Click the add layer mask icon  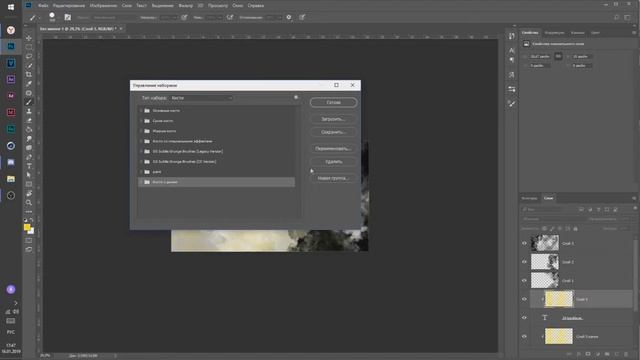[x=588, y=354]
